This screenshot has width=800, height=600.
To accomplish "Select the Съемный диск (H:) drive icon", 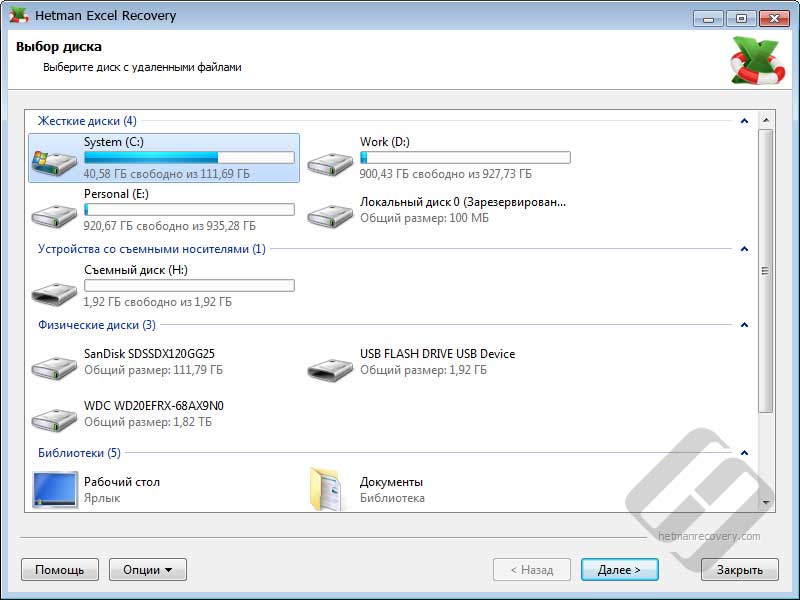I will [x=54, y=292].
